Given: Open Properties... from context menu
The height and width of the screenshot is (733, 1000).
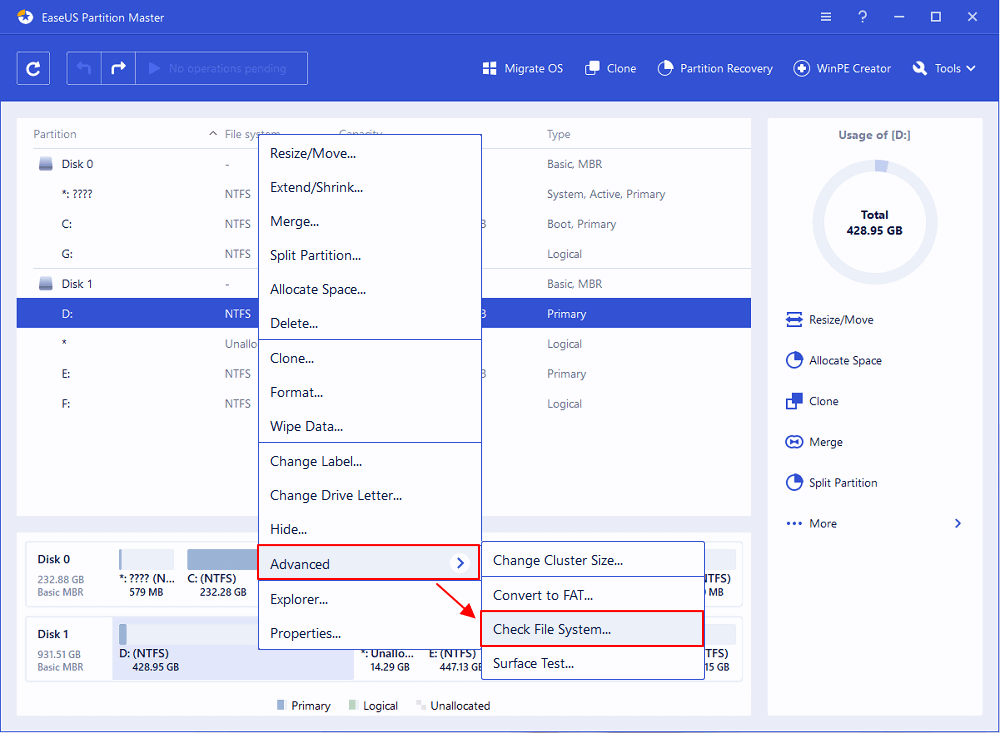Looking at the screenshot, I should [x=369, y=633].
